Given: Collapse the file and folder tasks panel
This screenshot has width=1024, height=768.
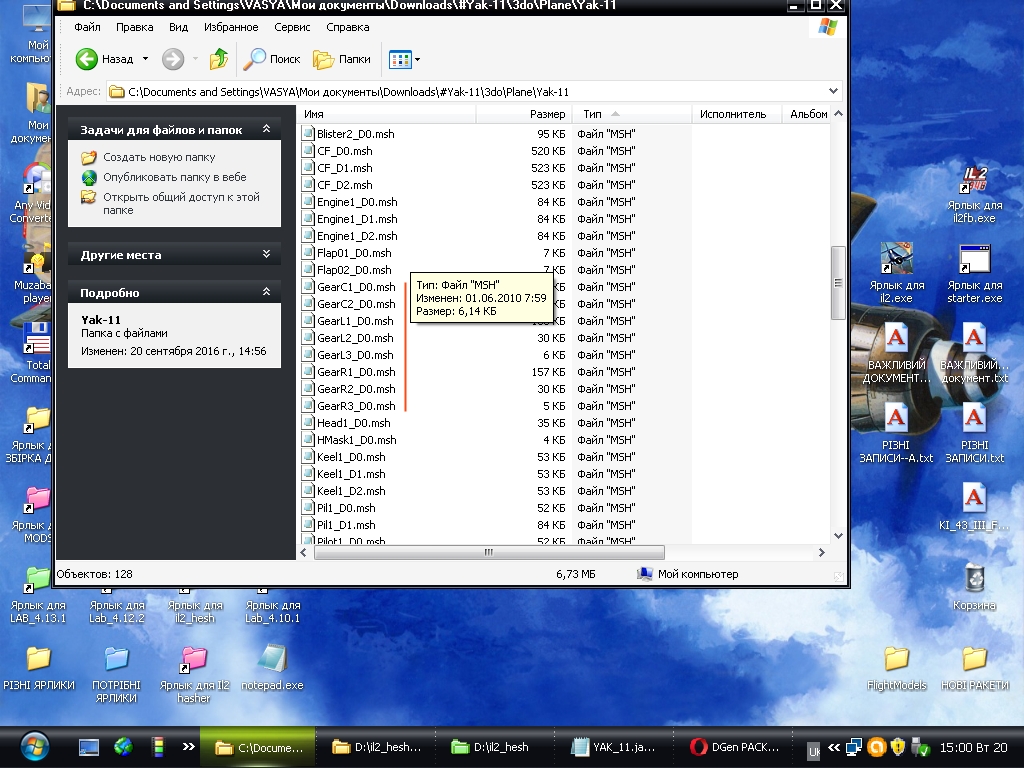Looking at the screenshot, I should [266, 130].
